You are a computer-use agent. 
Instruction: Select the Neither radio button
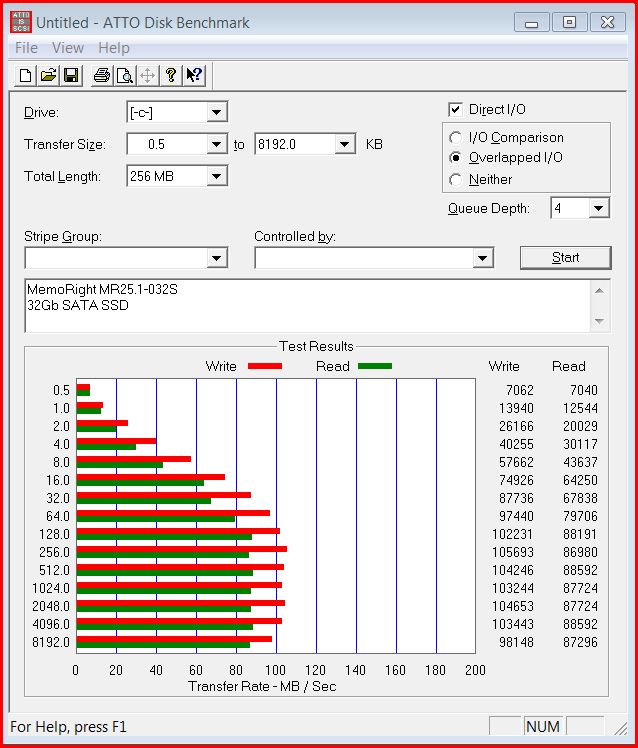coord(455,180)
